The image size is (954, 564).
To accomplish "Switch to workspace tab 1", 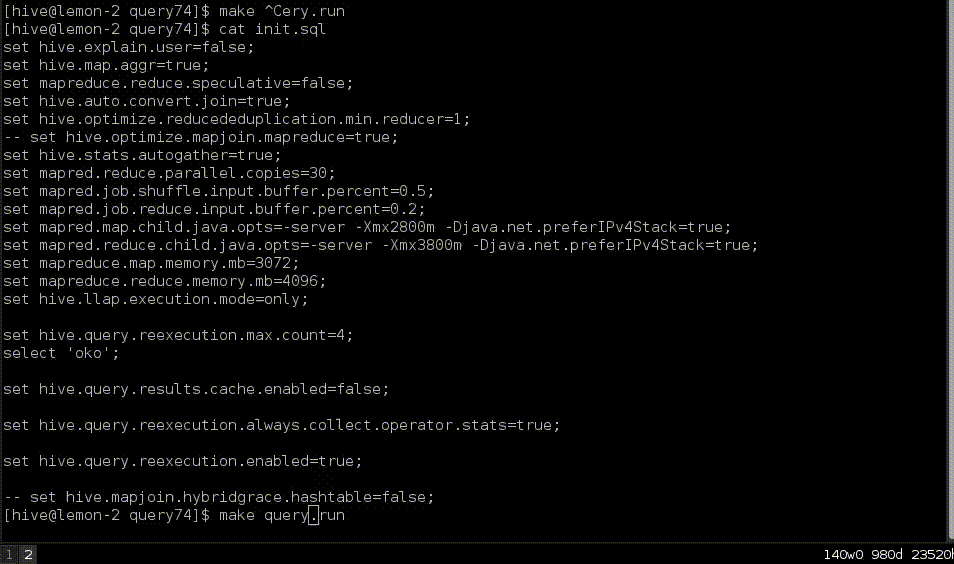I will click(x=9, y=554).
